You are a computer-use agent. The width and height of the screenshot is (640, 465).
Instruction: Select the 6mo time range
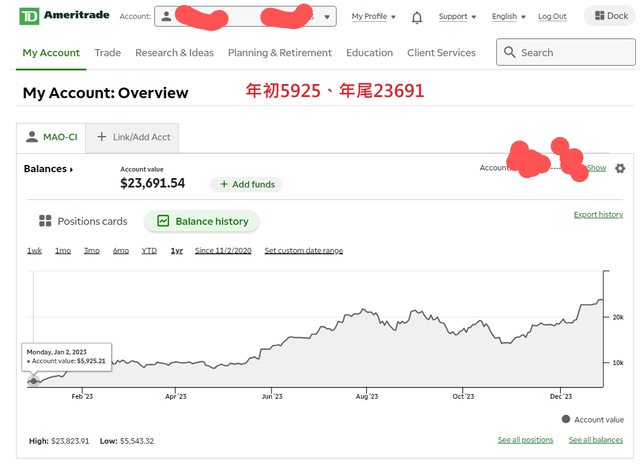[x=121, y=250]
